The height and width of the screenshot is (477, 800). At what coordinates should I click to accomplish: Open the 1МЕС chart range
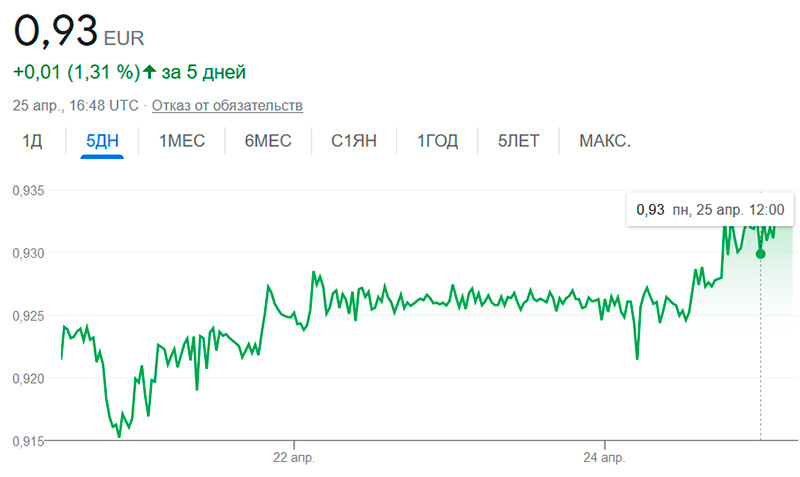tap(182, 141)
